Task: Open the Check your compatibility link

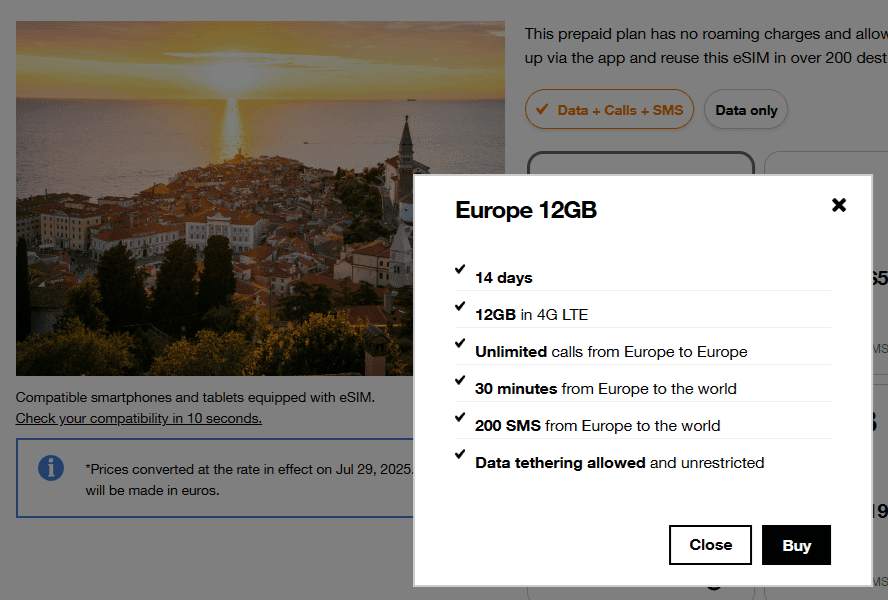Action: [x=139, y=418]
